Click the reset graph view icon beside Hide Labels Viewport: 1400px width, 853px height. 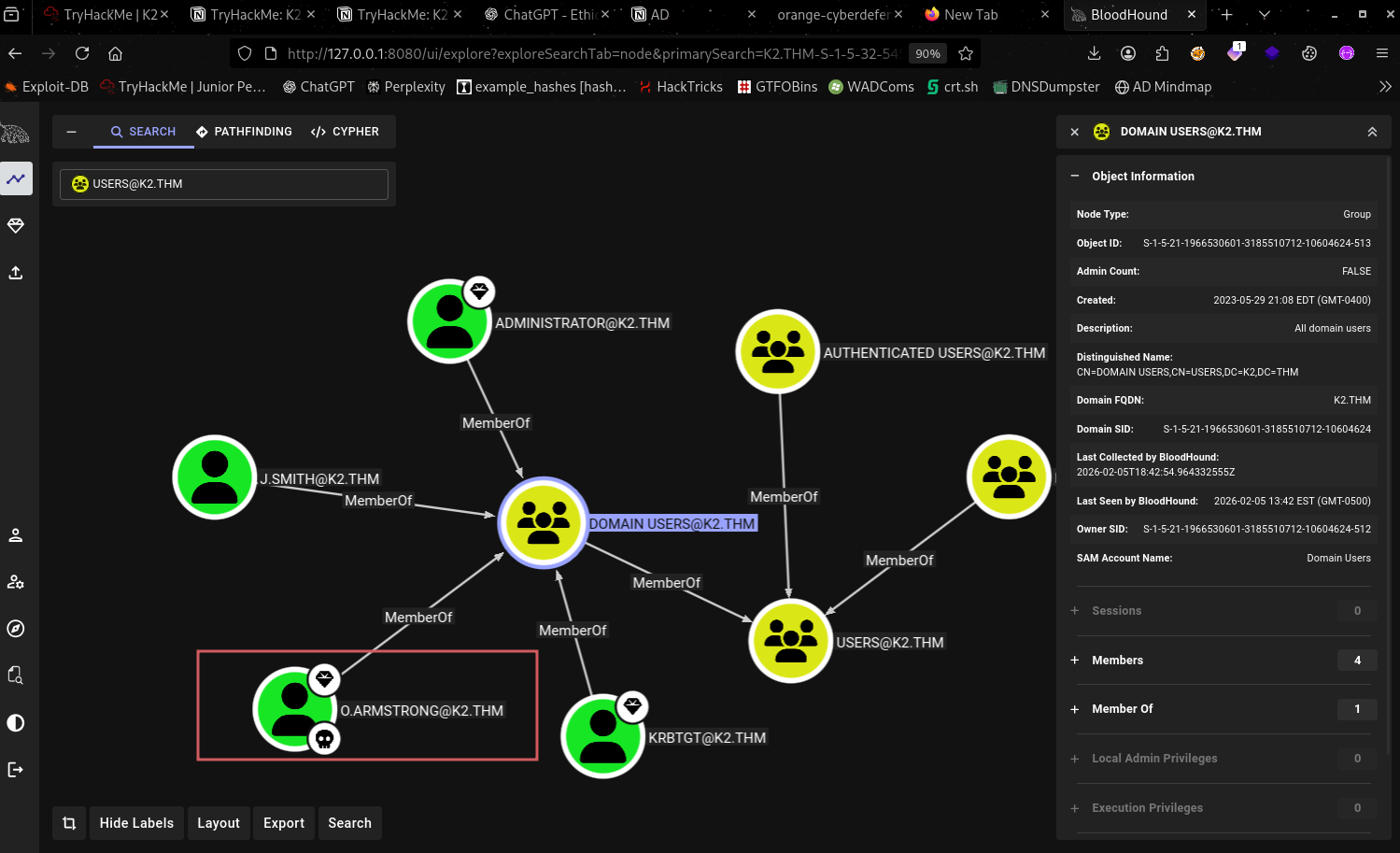pos(69,823)
